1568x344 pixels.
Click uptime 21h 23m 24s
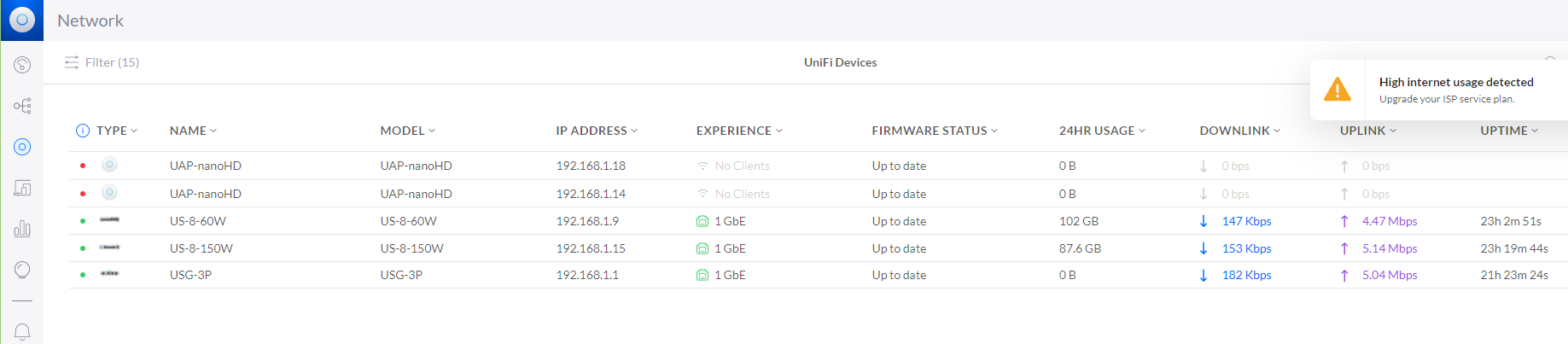pos(1514,275)
